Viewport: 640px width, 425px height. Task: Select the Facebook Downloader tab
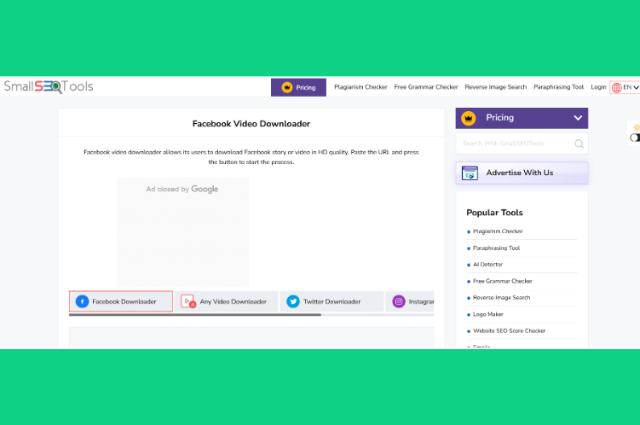pyautogui.click(x=121, y=301)
